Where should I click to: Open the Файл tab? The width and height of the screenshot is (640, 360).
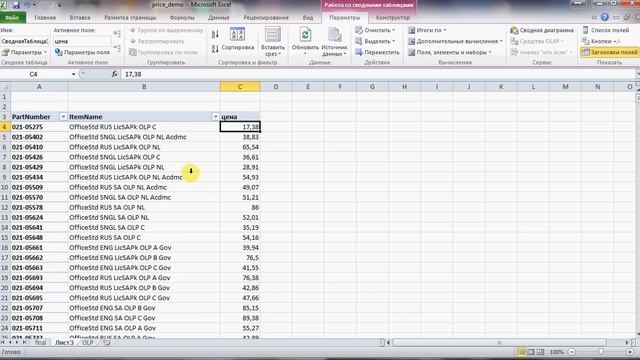click(13, 18)
